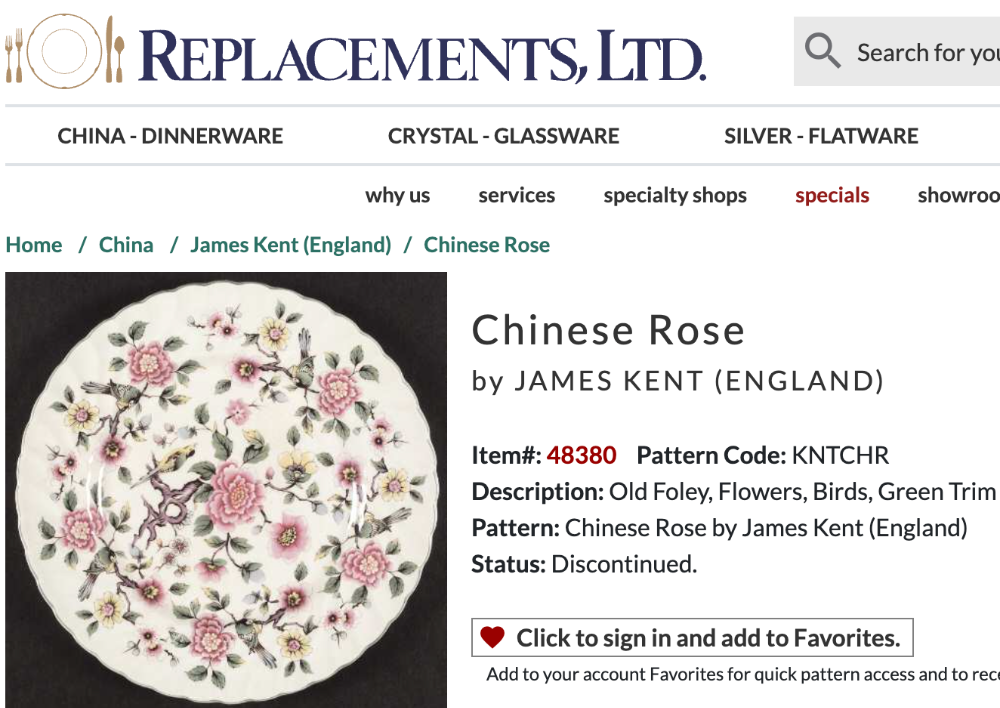
Task: Click the magnifying glass search icon
Action: point(822,51)
